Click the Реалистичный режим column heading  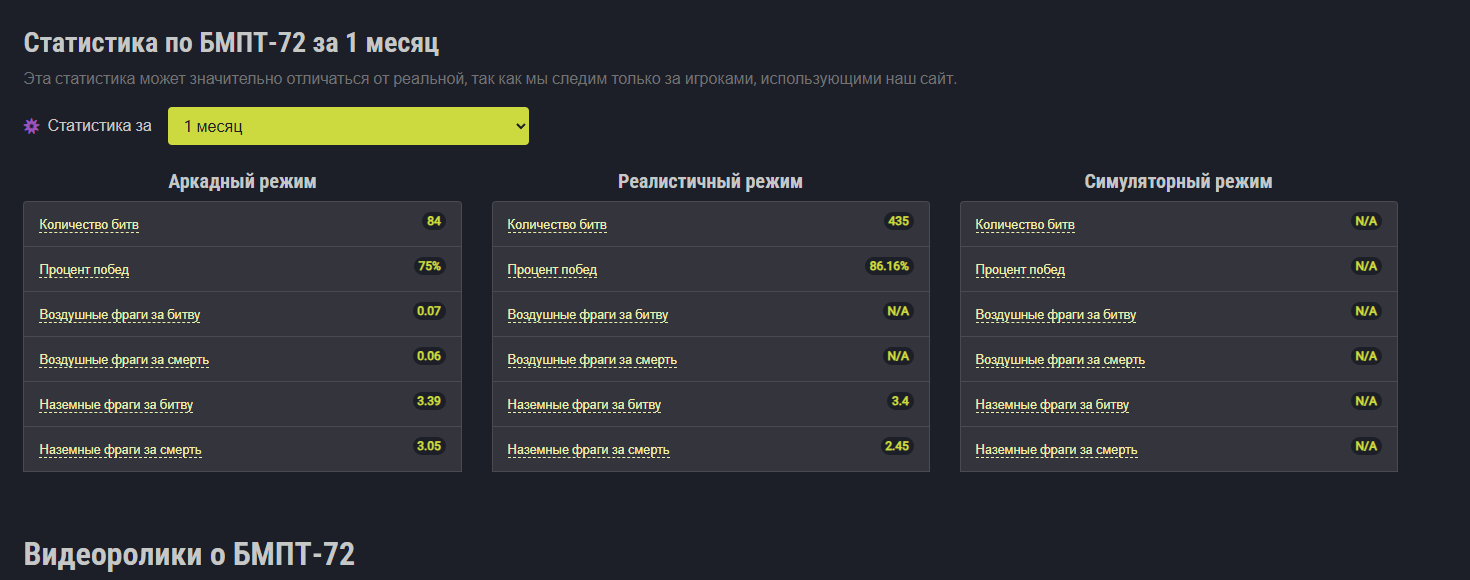[710, 182]
